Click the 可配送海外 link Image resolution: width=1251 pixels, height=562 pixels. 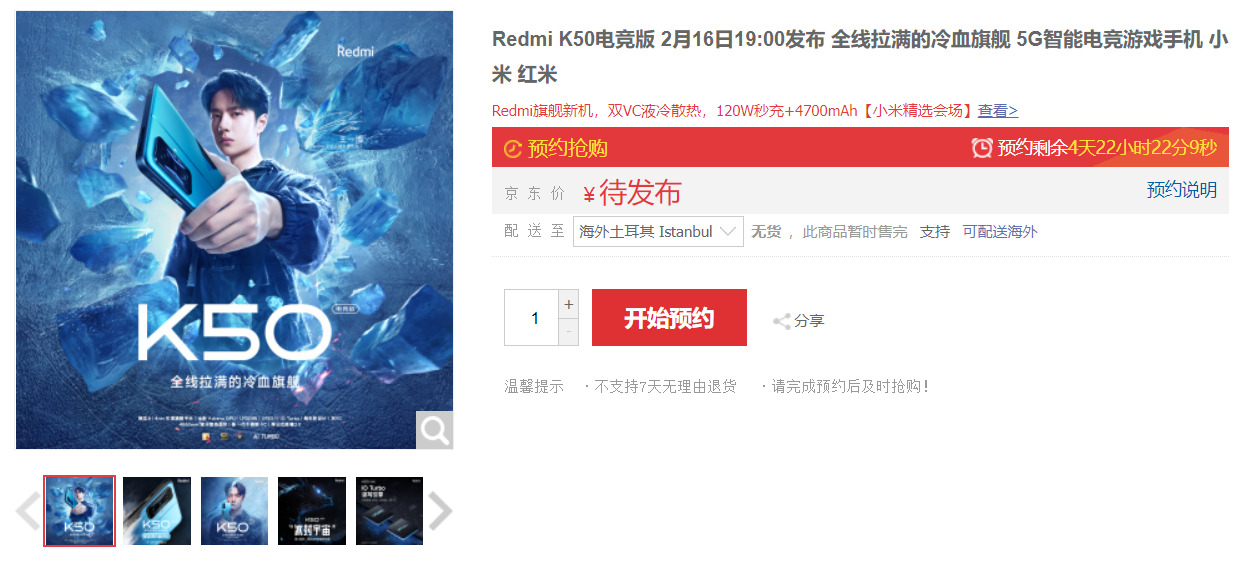pyautogui.click(x=1000, y=231)
